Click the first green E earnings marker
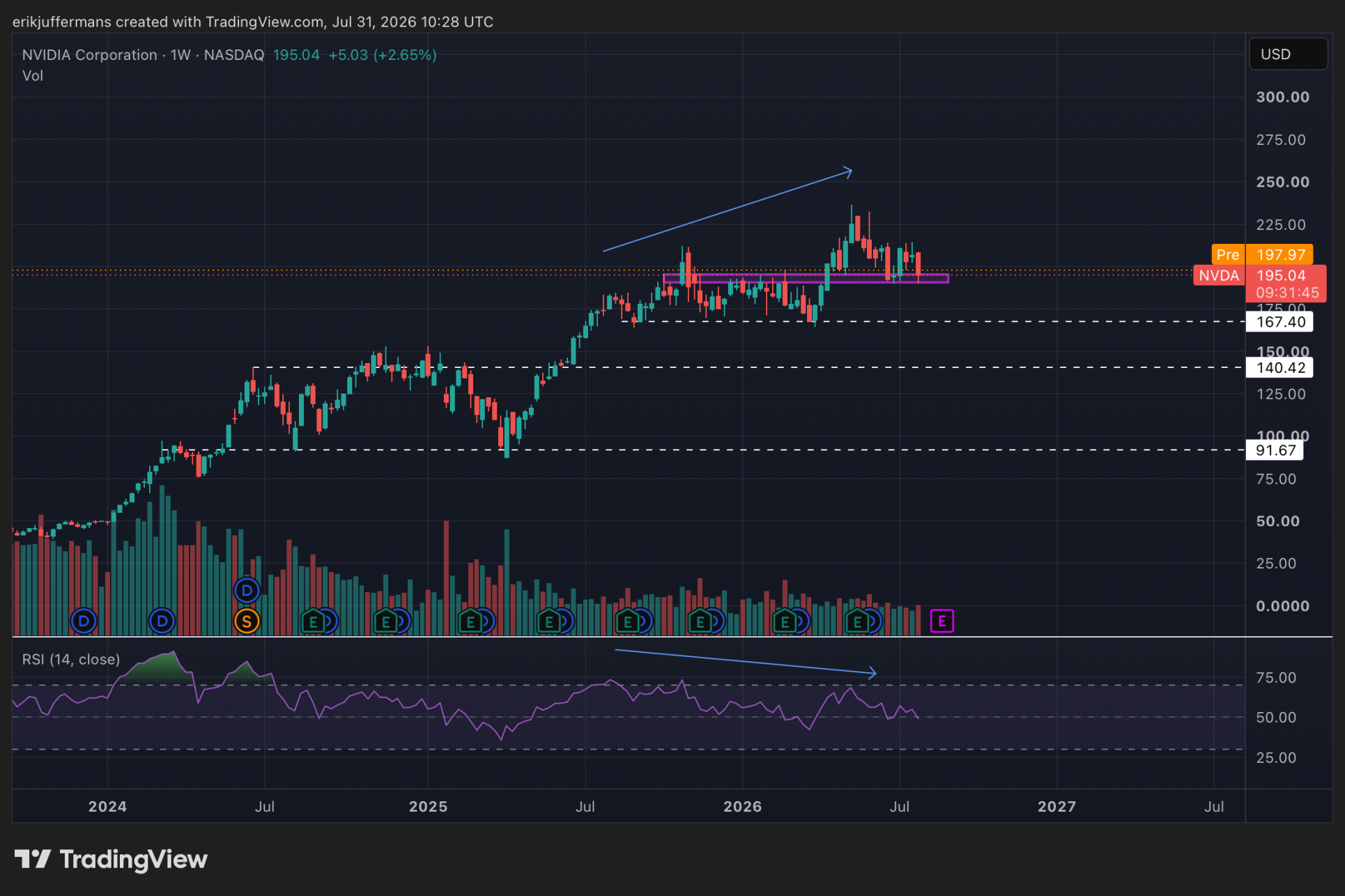1345x896 pixels. point(313,621)
